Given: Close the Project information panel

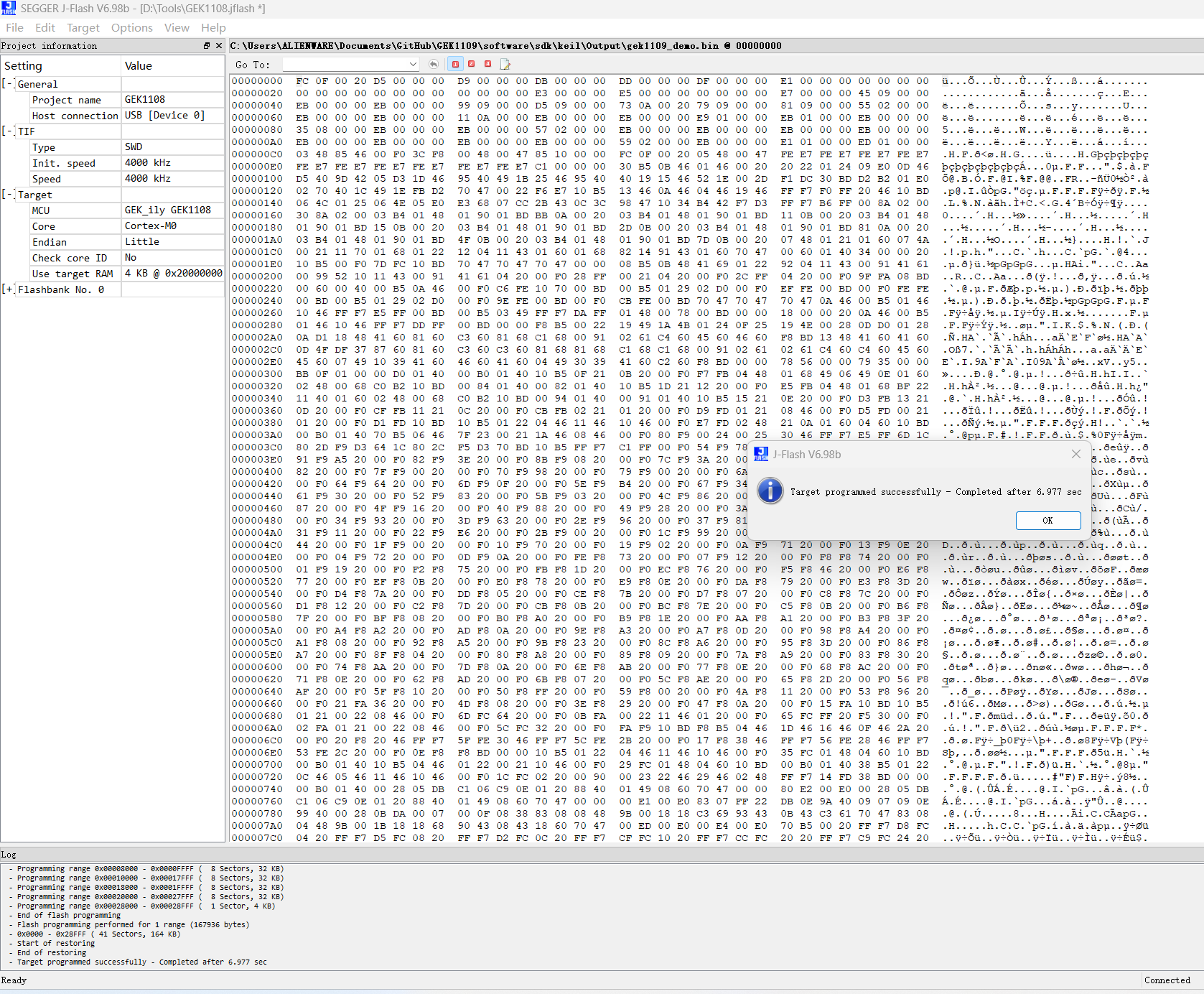Looking at the screenshot, I should coord(219,46).
